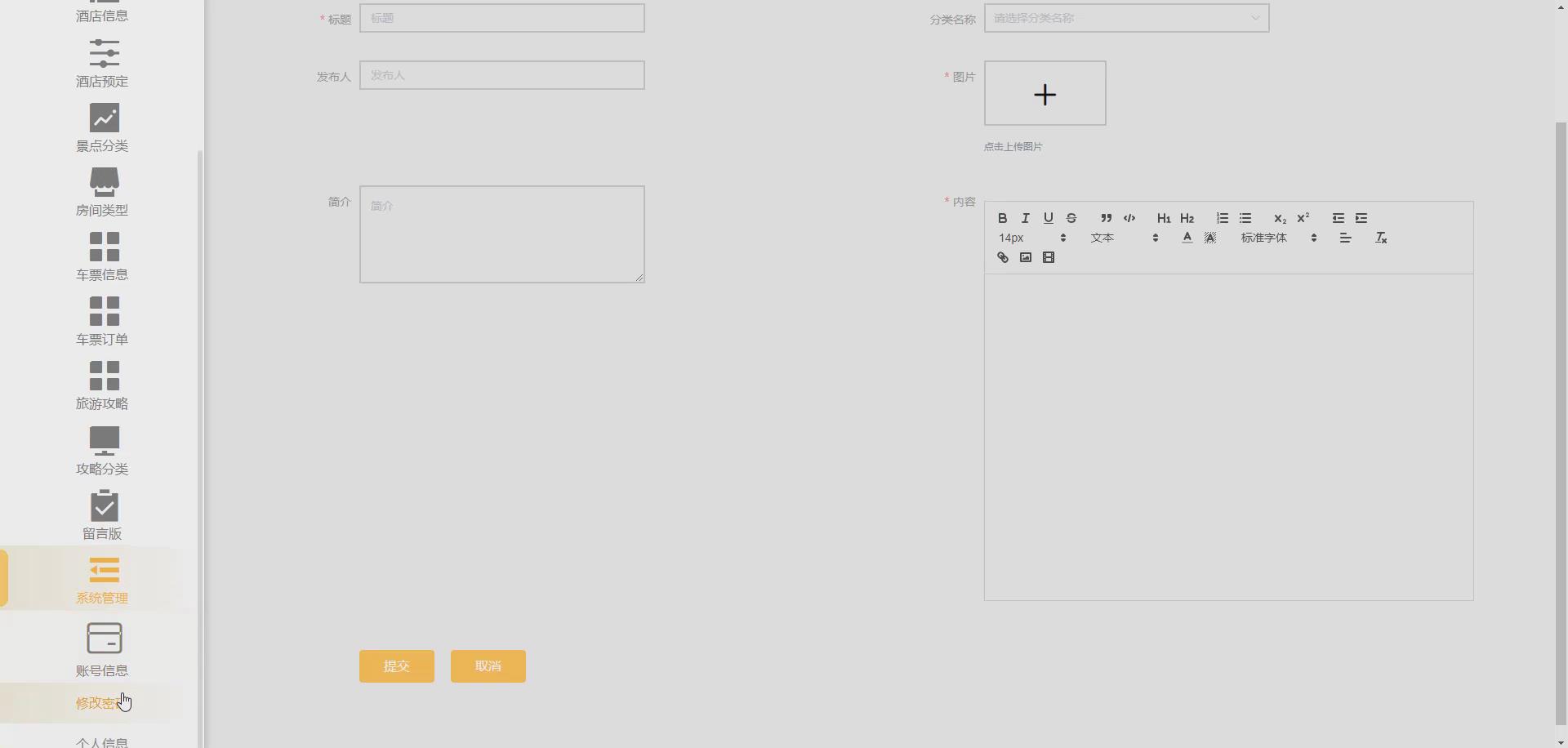Click the plus to upload image
Screen dimensions: 1568x748
coord(1045,93)
